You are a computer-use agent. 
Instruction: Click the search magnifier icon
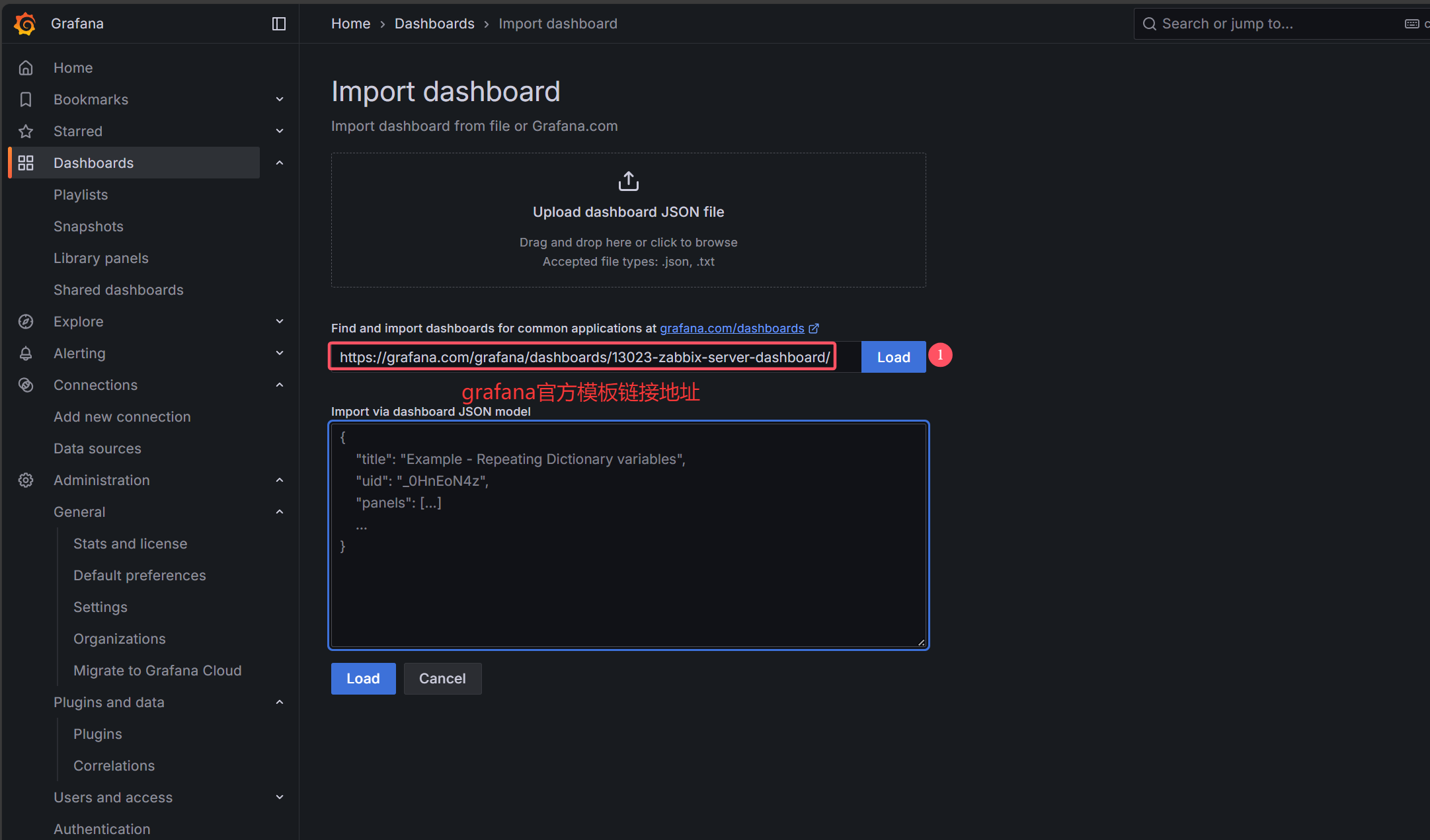click(1150, 24)
